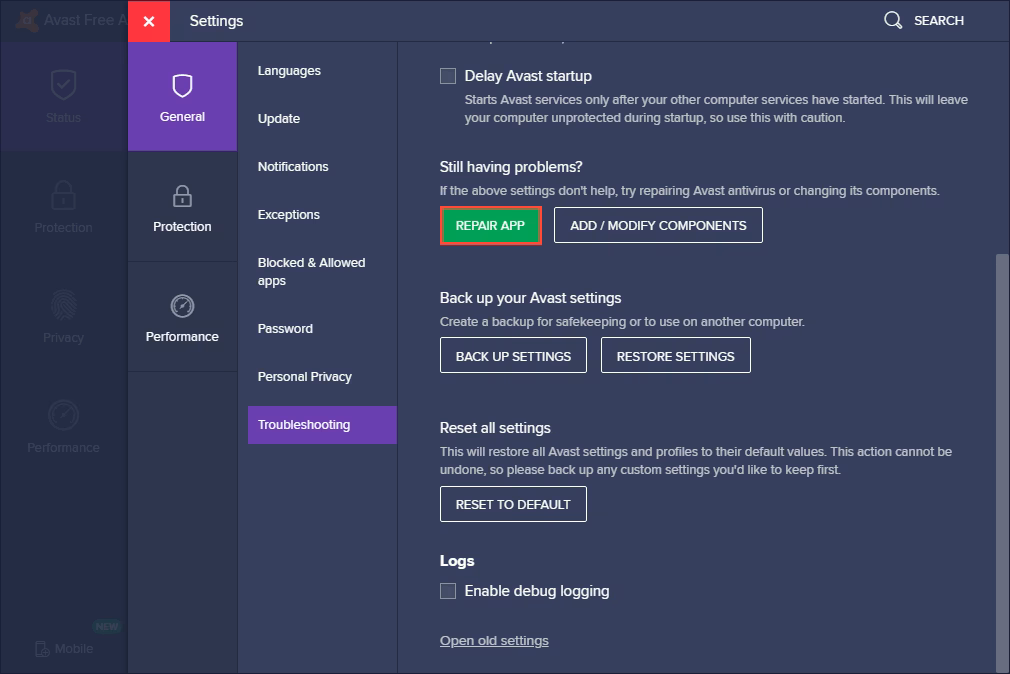Select dimmed Privacy fingerprint icon in main sidebar

click(x=63, y=305)
